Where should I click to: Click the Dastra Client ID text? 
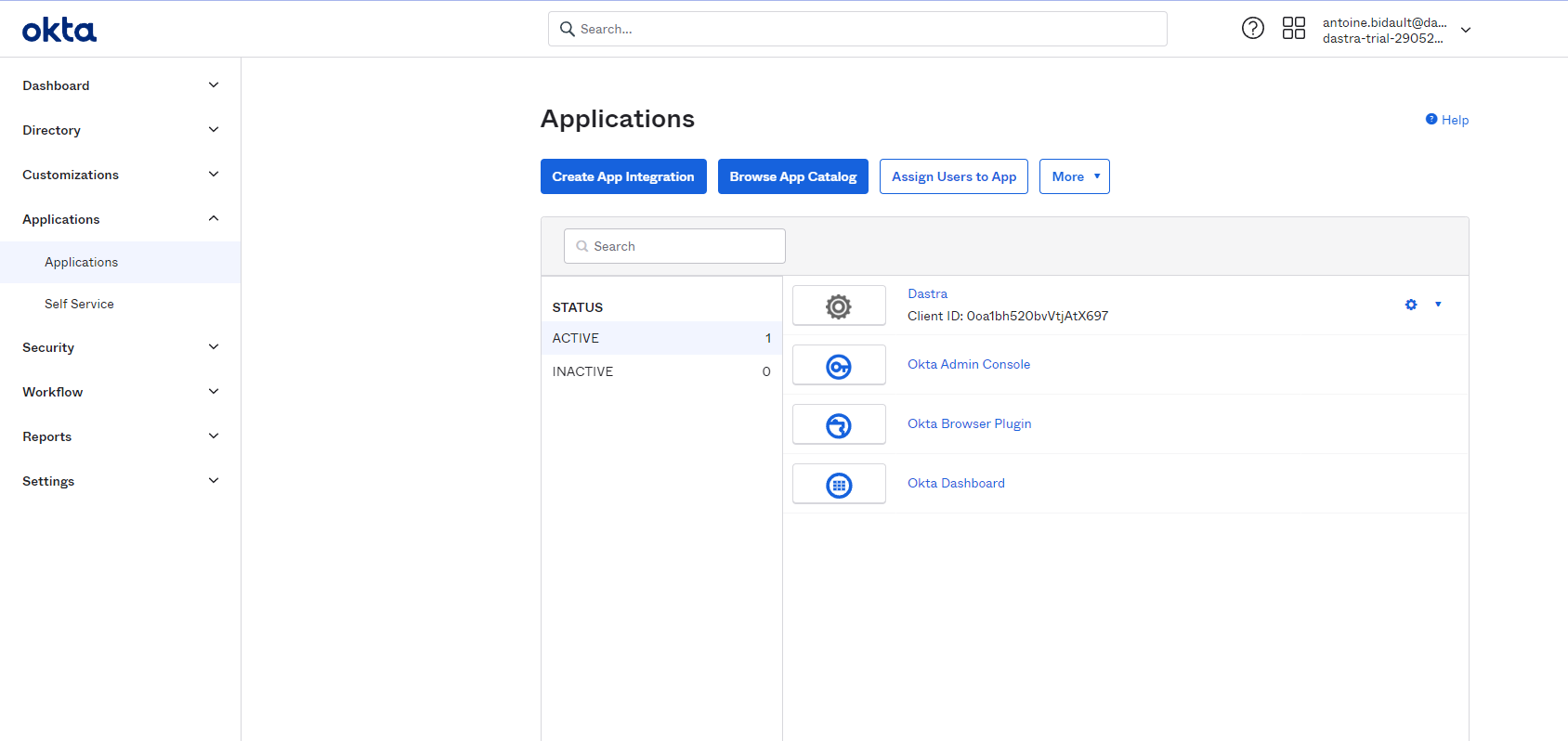[1008, 316]
